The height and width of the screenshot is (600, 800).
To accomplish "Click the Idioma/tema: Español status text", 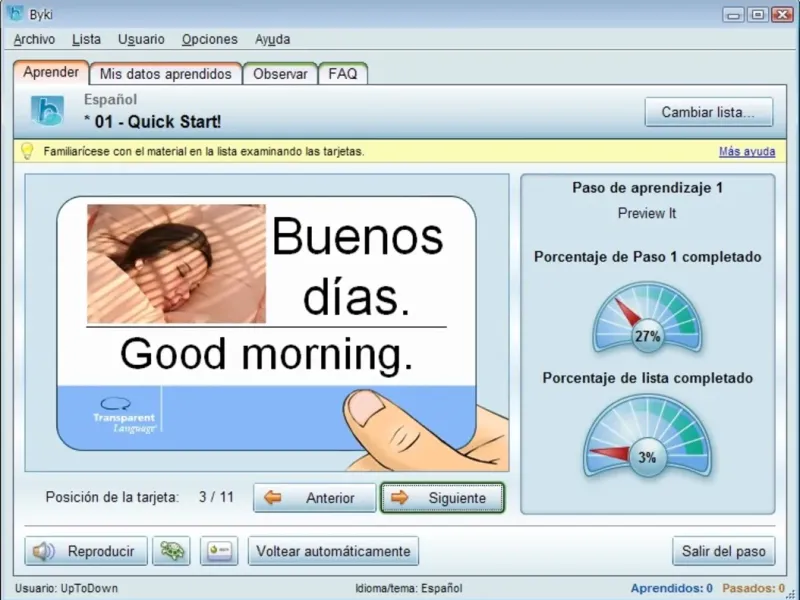I will coord(409,588).
